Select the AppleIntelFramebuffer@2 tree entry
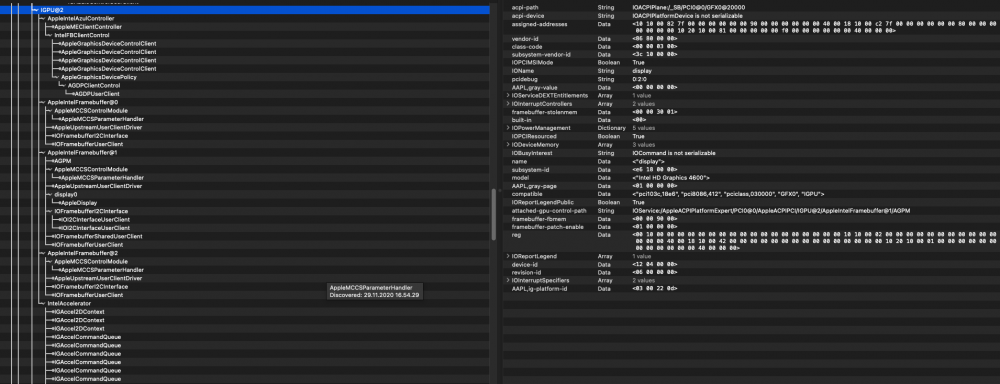The width and height of the screenshot is (1000, 384). (83, 253)
